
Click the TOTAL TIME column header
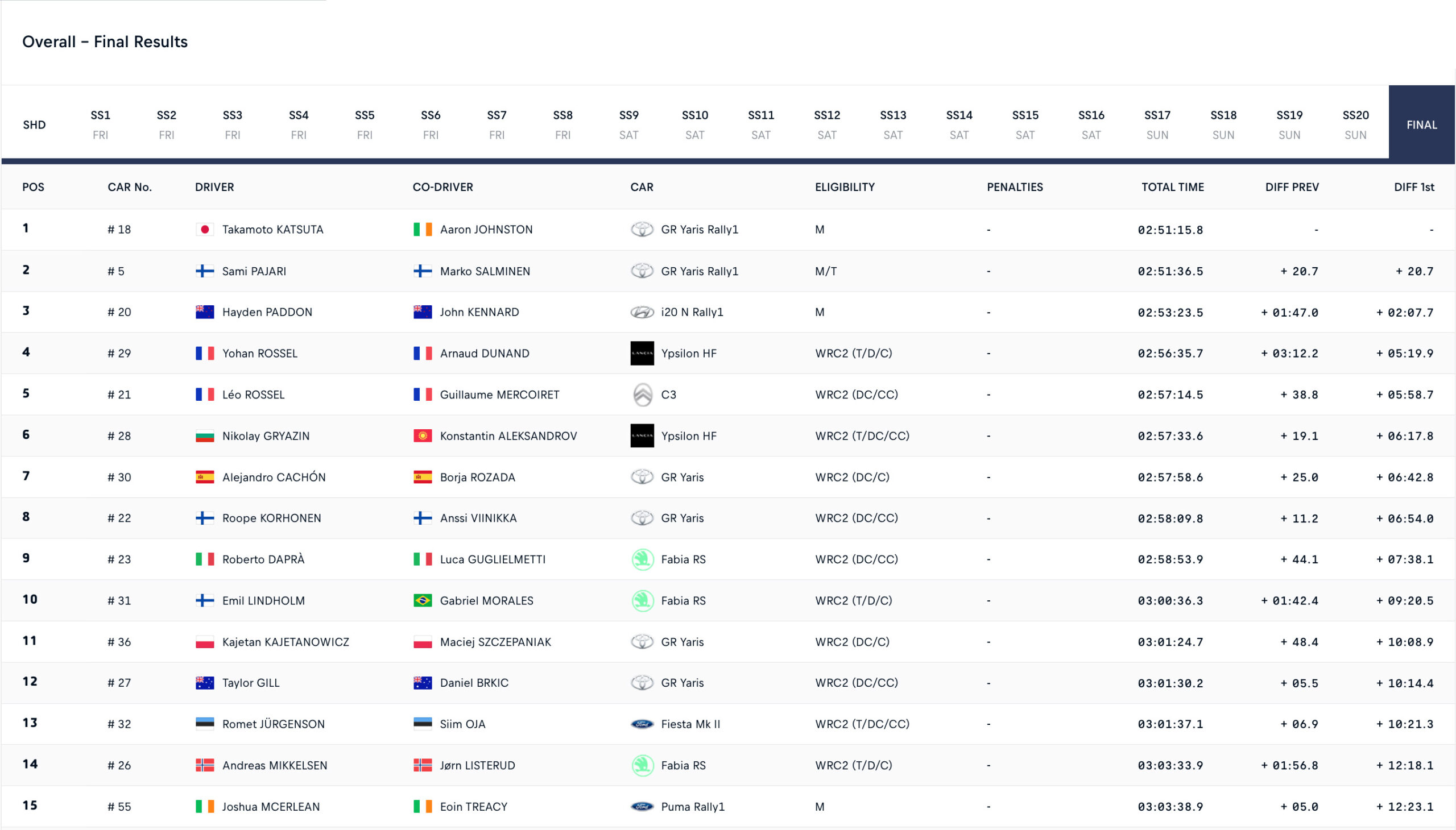point(1172,187)
